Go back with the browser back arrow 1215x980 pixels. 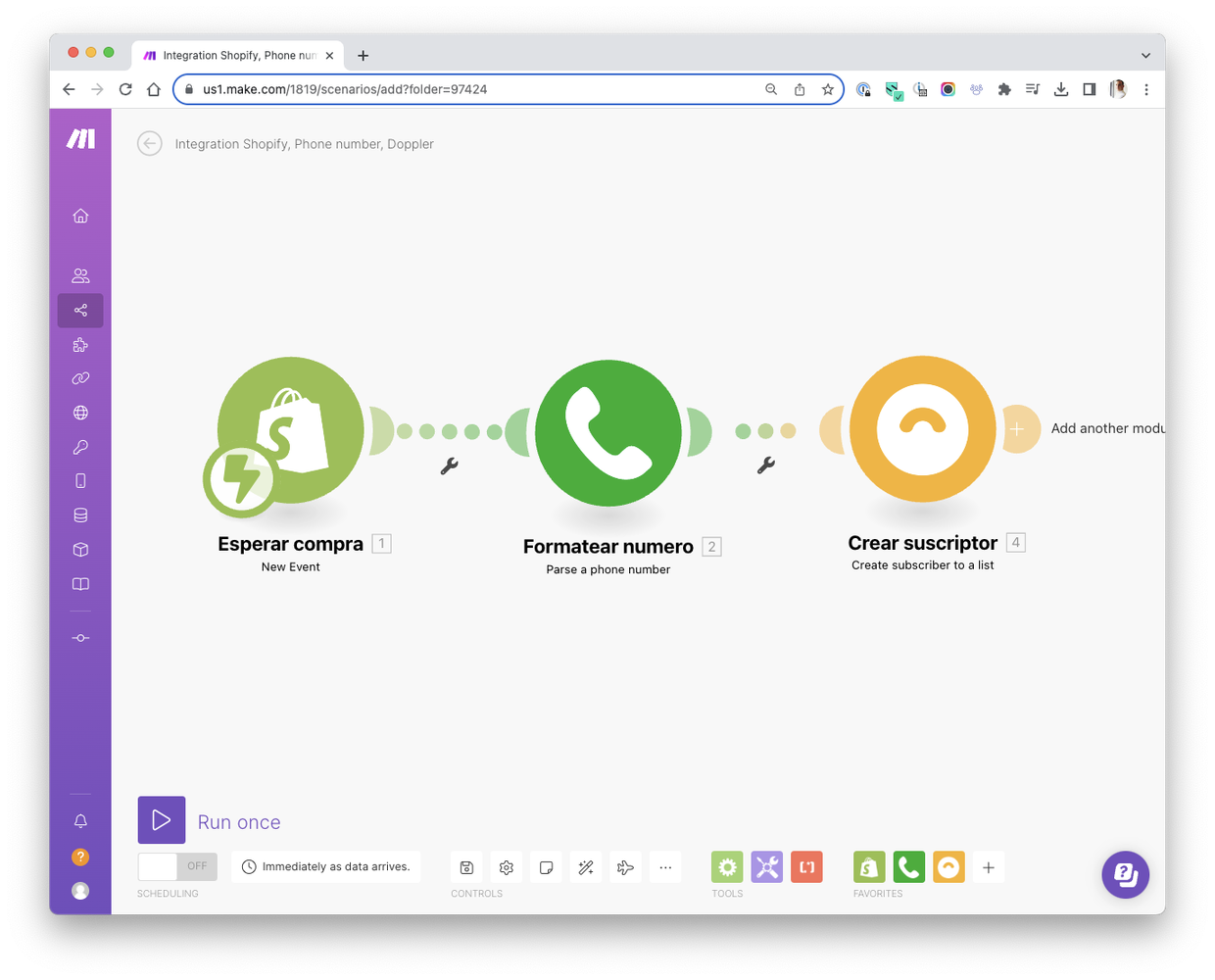(69, 89)
